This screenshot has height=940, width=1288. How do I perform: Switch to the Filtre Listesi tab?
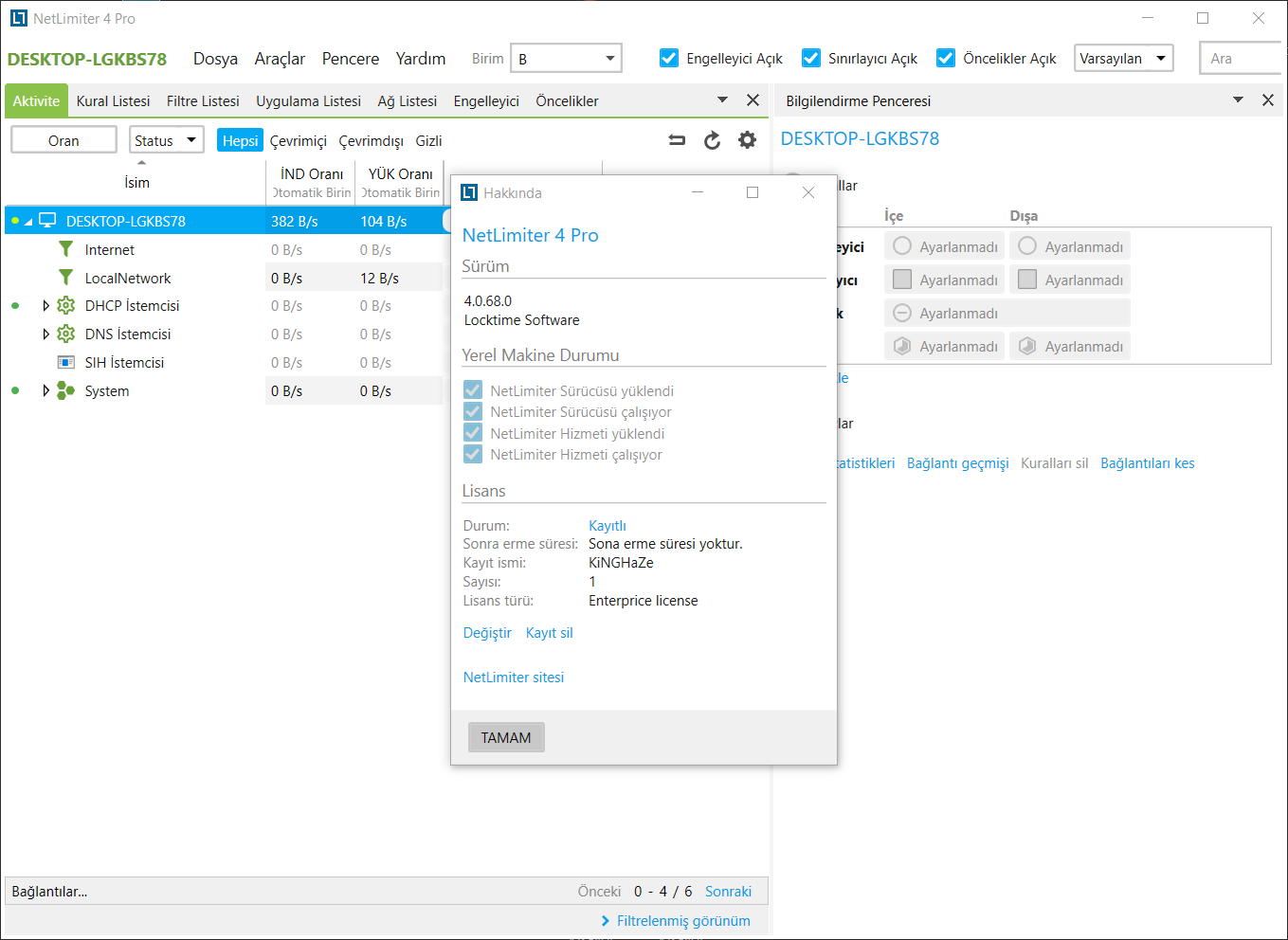pyautogui.click(x=203, y=100)
